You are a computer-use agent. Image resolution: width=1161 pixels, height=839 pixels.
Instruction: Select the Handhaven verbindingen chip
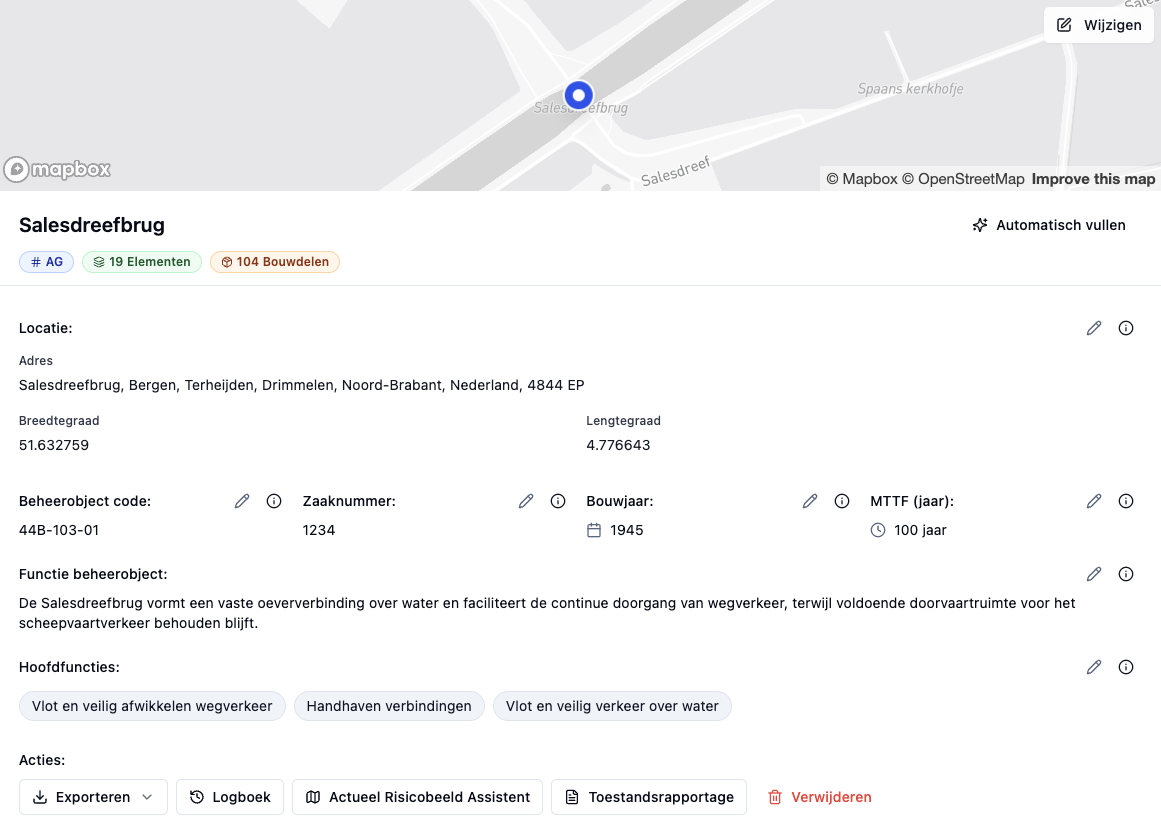pos(389,706)
